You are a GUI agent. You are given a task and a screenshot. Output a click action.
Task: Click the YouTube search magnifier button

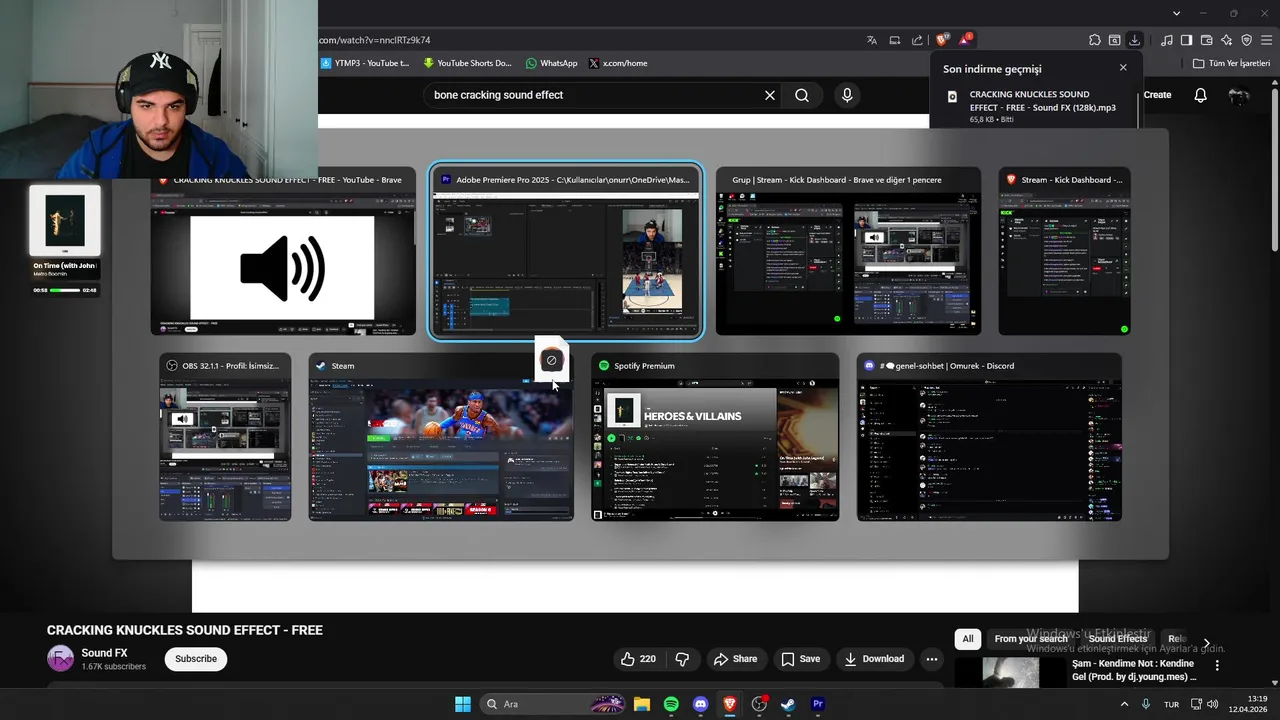pyautogui.click(x=802, y=95)
